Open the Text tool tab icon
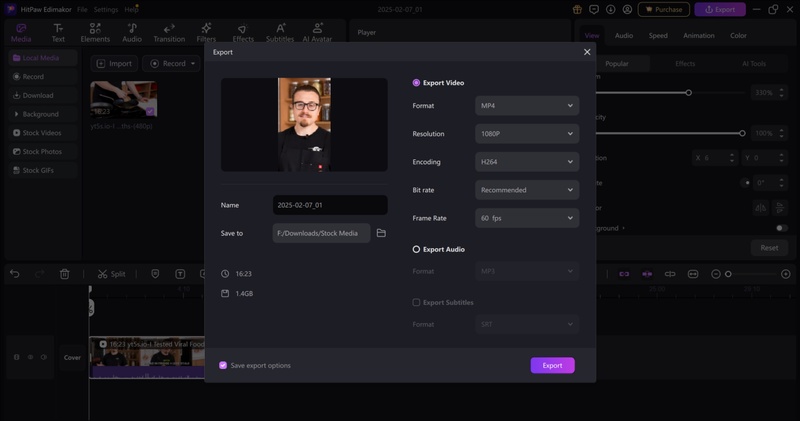800x421 pixels. [58, 32]
